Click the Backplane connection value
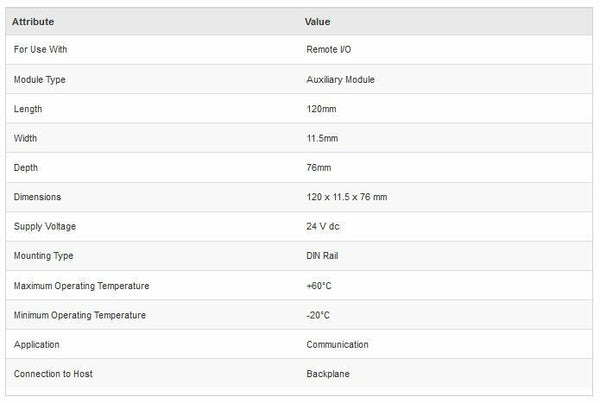This screenshot has height=403, width=600. pyautogui.click(x=329, y=374)
